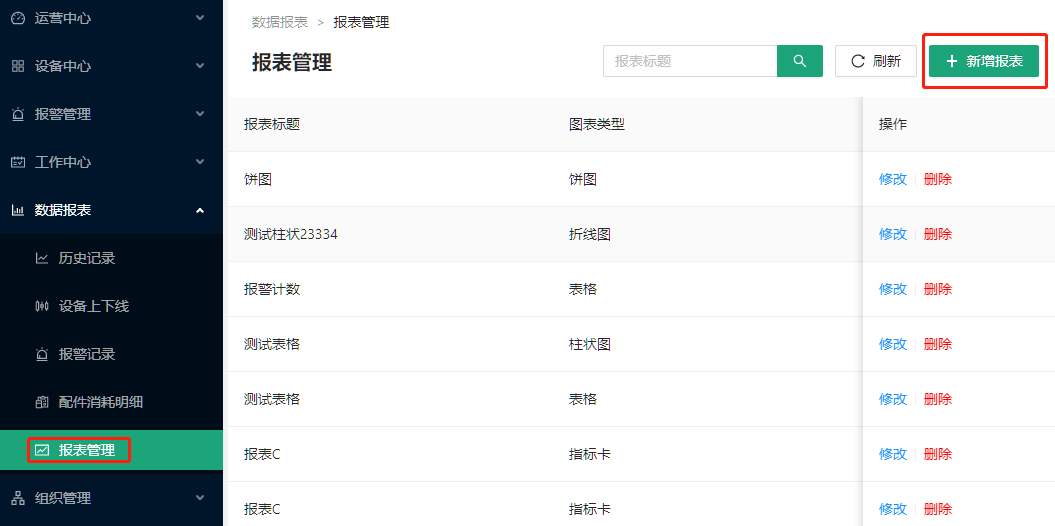
Task: Focus the 报表标题 search input field
Action: click(x=690, y=61)
